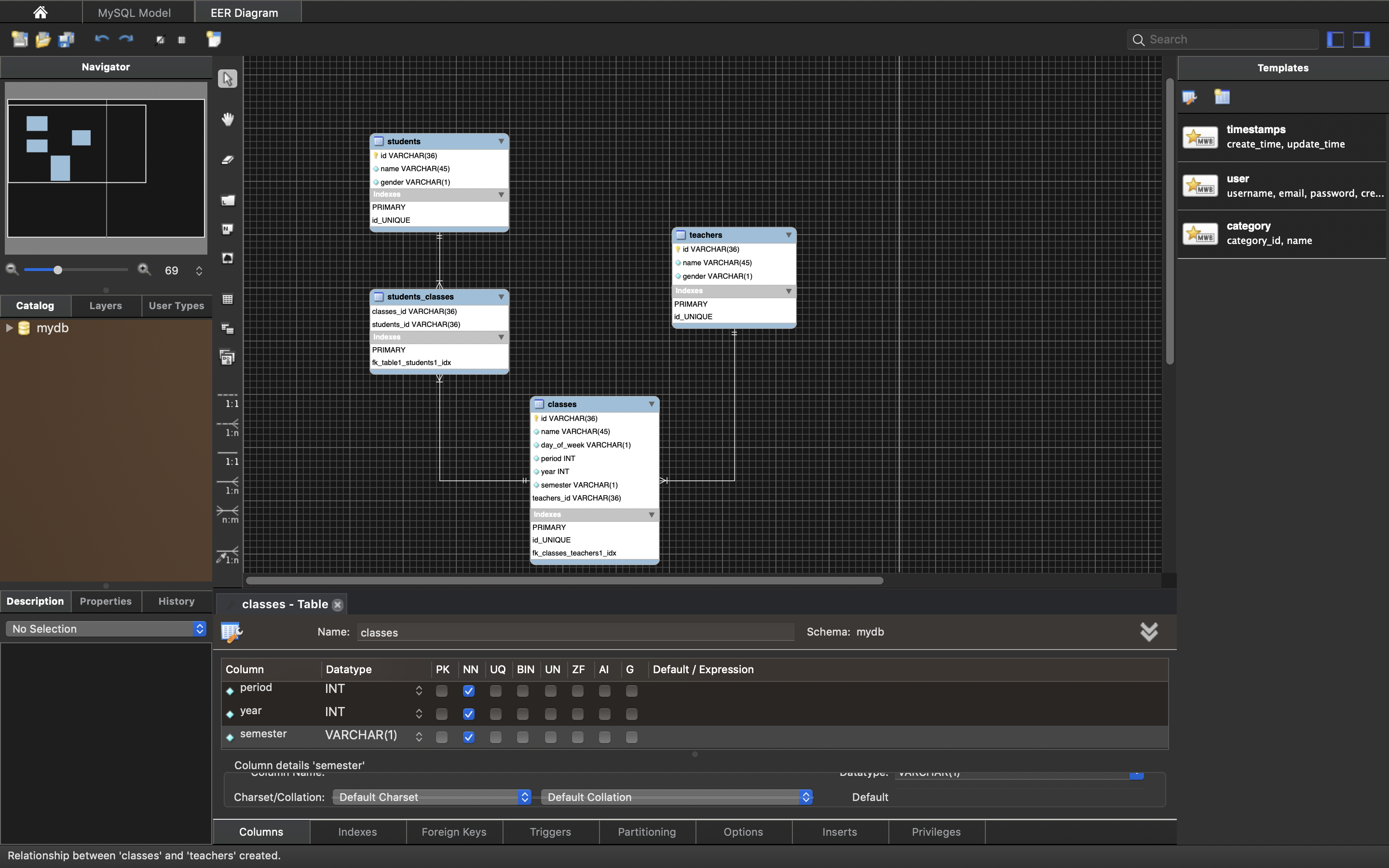Select non-identifying 1:1 relationship tool
This screenshot has width=1389, height=868.
(228, 400)
